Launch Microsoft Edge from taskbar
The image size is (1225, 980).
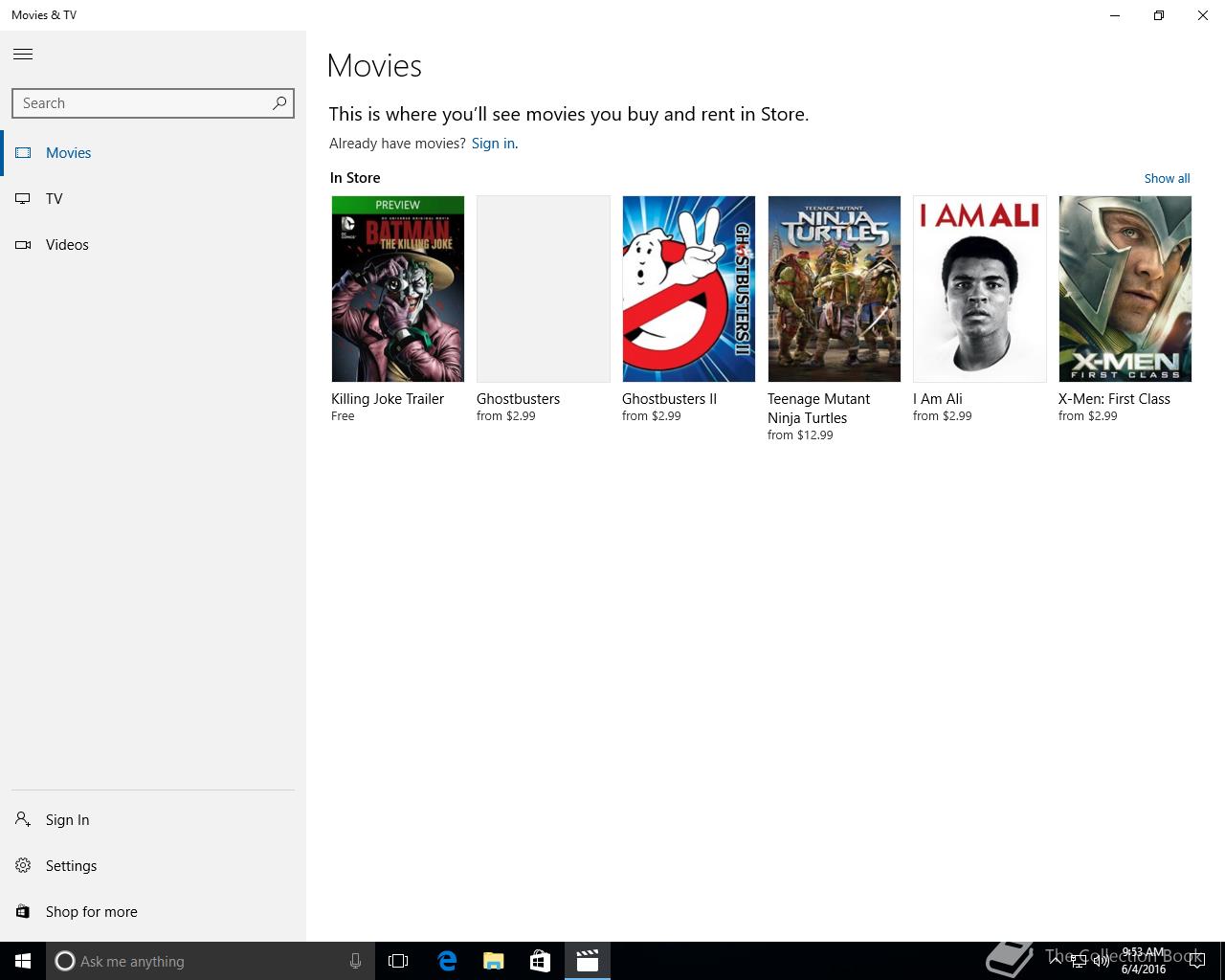(x=447, y=961)
